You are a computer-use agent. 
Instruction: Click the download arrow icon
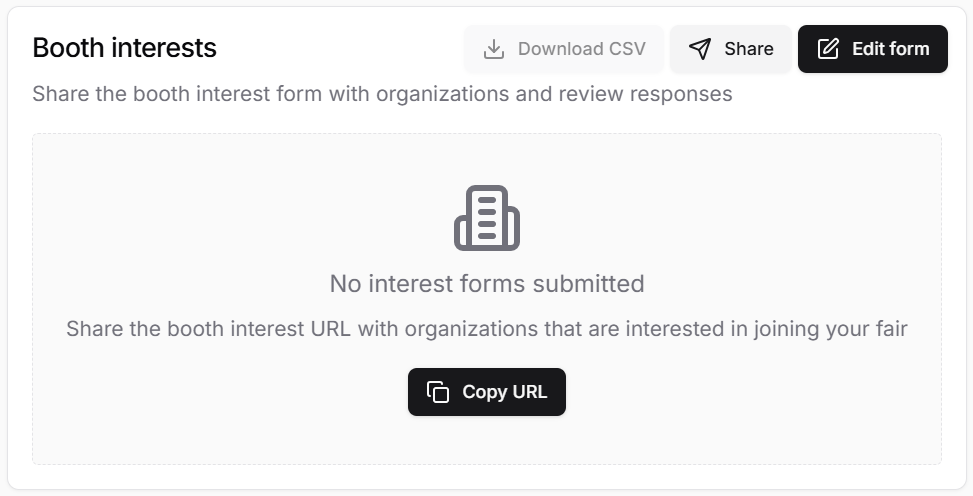click(x=493, y=49)
